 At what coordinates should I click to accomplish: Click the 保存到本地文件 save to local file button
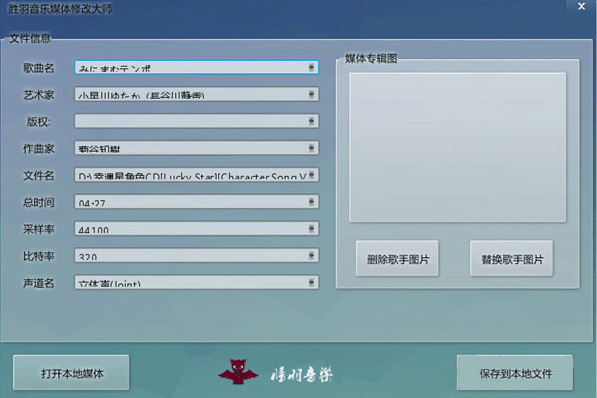(515, 372)
